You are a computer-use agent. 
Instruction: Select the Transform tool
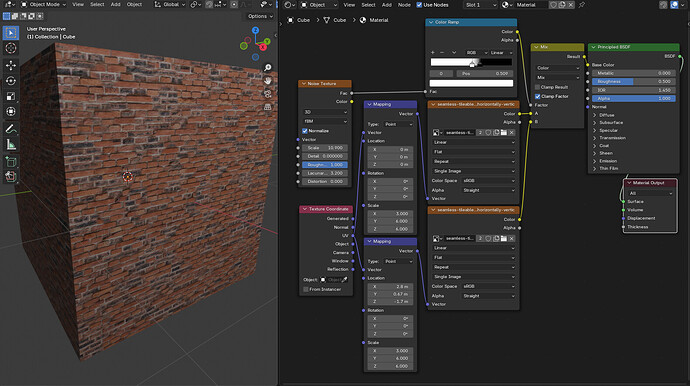coord(11,112)
